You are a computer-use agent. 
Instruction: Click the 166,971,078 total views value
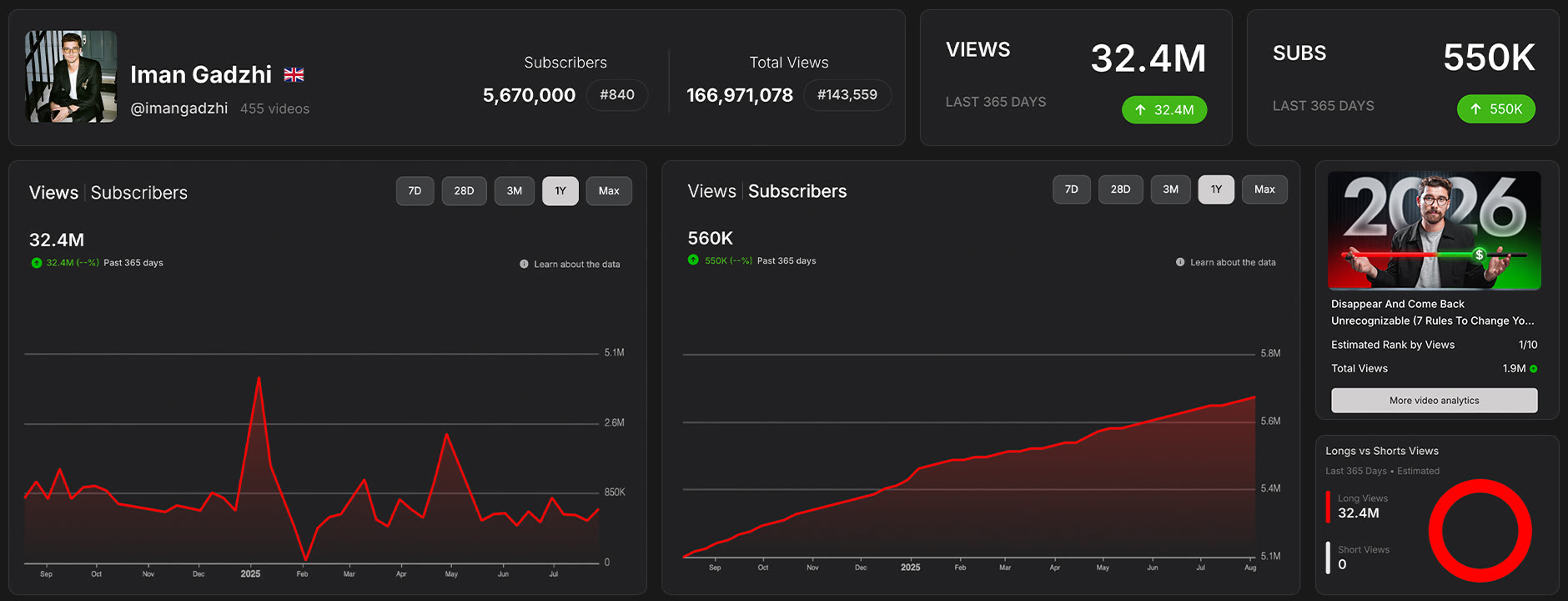tap(740, 95)
